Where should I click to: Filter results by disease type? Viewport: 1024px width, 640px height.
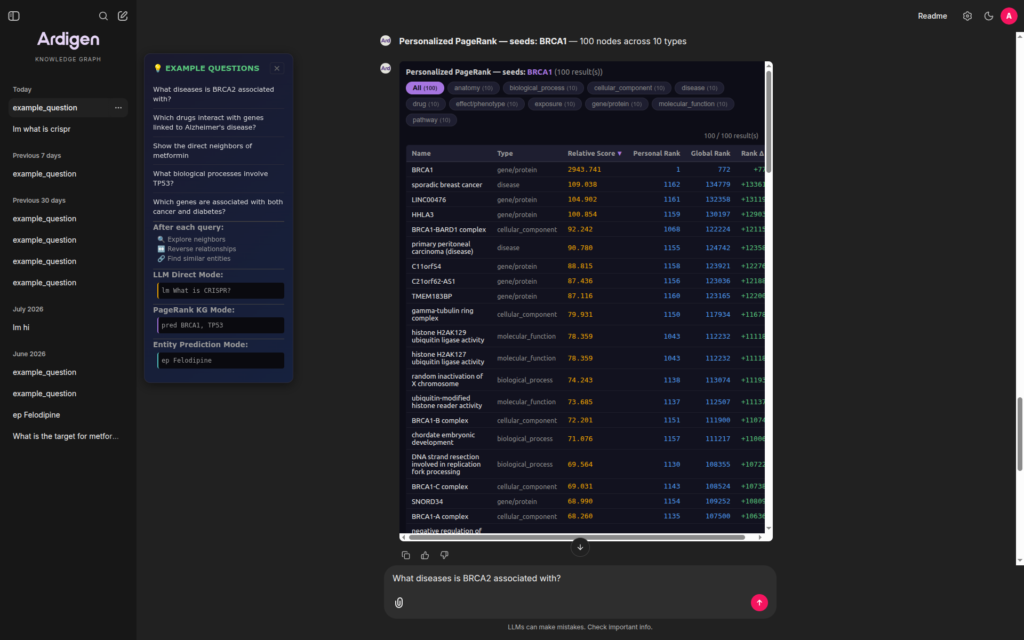click(x=699, y=88)
